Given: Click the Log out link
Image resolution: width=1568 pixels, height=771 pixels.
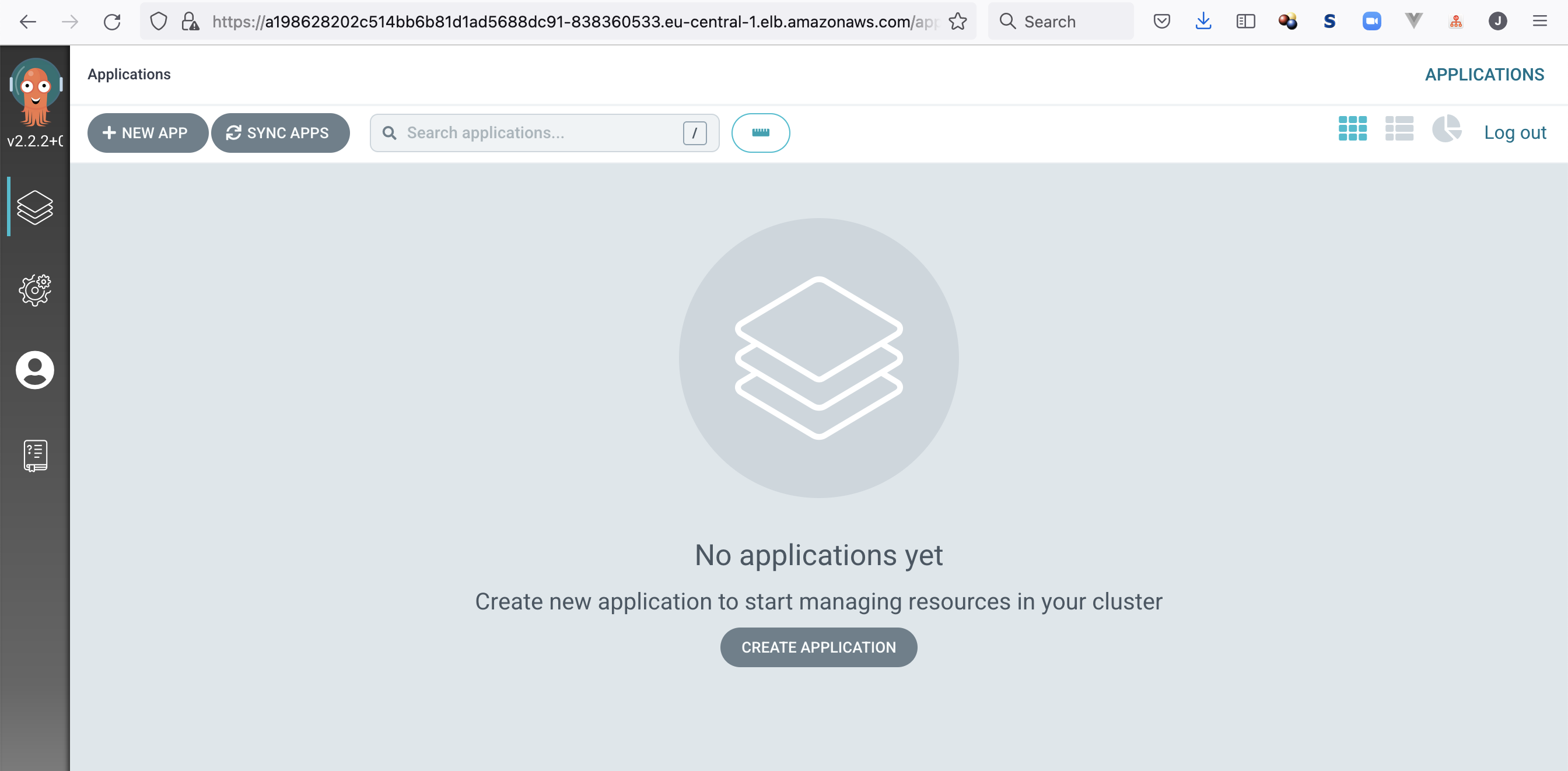Looking at the screenshot, I should click(1514, 132).
